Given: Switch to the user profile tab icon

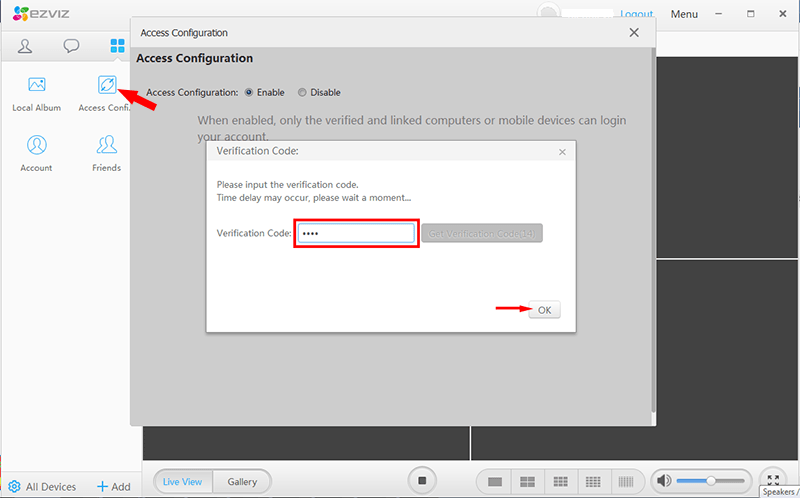Looking at the screenshot, I should click(26, 46).
